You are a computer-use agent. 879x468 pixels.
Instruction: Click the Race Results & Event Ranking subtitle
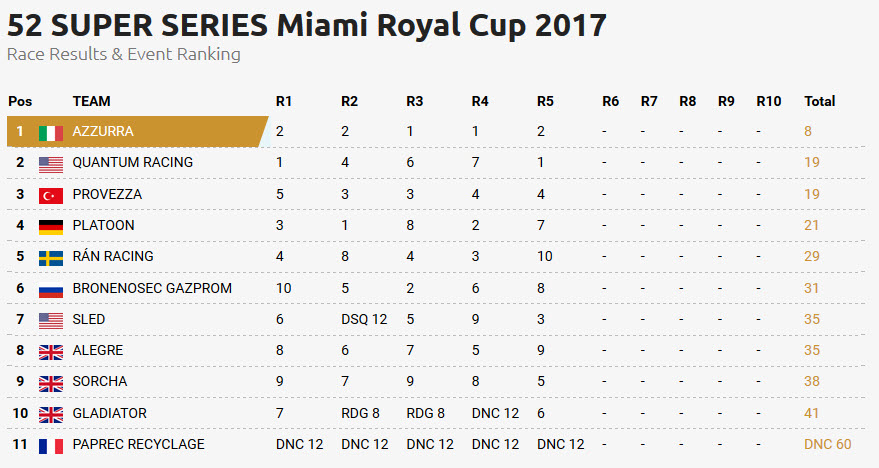[124, 54]
